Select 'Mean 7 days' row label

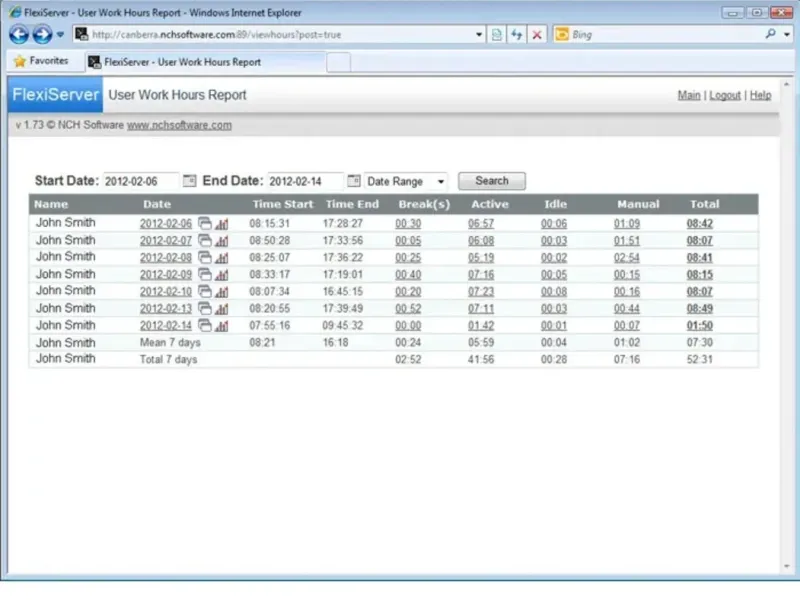pos(170,342)
